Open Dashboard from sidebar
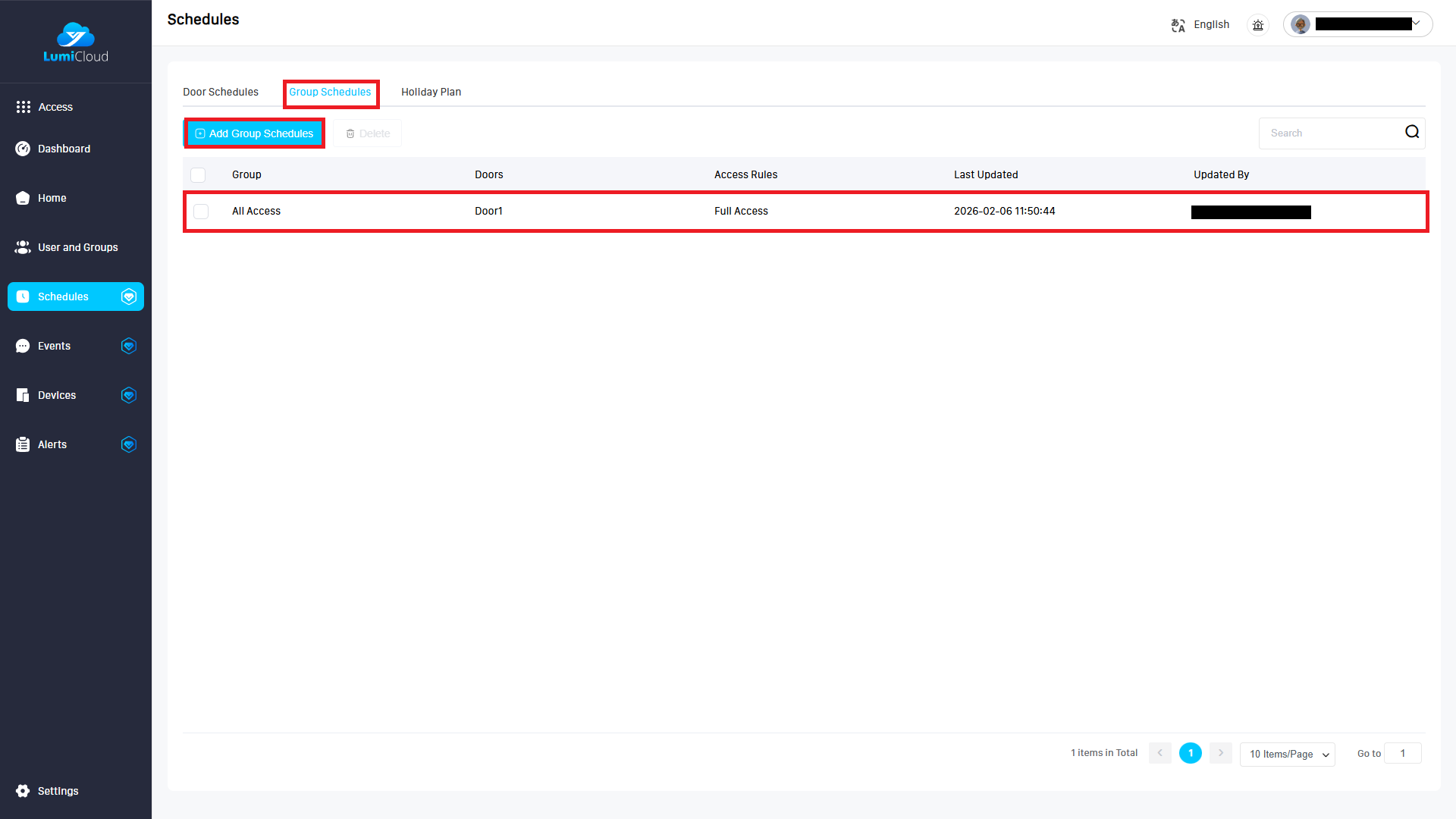Image resolution: width=1456 pixels, height=819 pixels. click(x=64, y=149)
